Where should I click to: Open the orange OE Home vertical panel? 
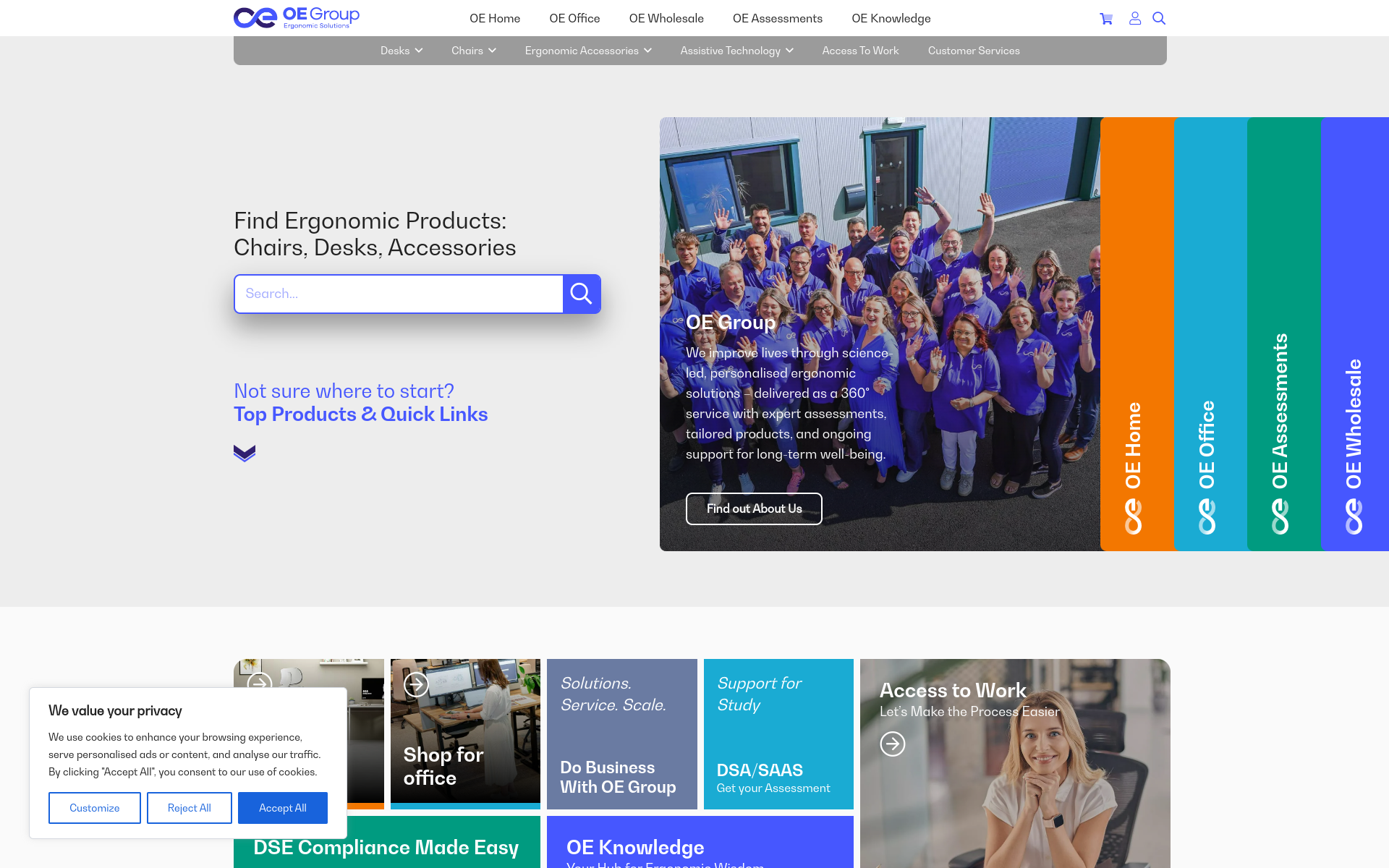[x=1137, y=334]
